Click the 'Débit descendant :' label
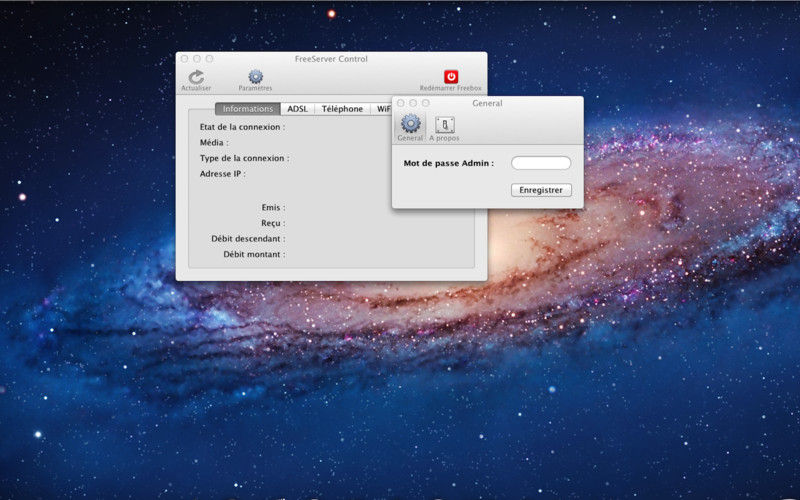 248,238
